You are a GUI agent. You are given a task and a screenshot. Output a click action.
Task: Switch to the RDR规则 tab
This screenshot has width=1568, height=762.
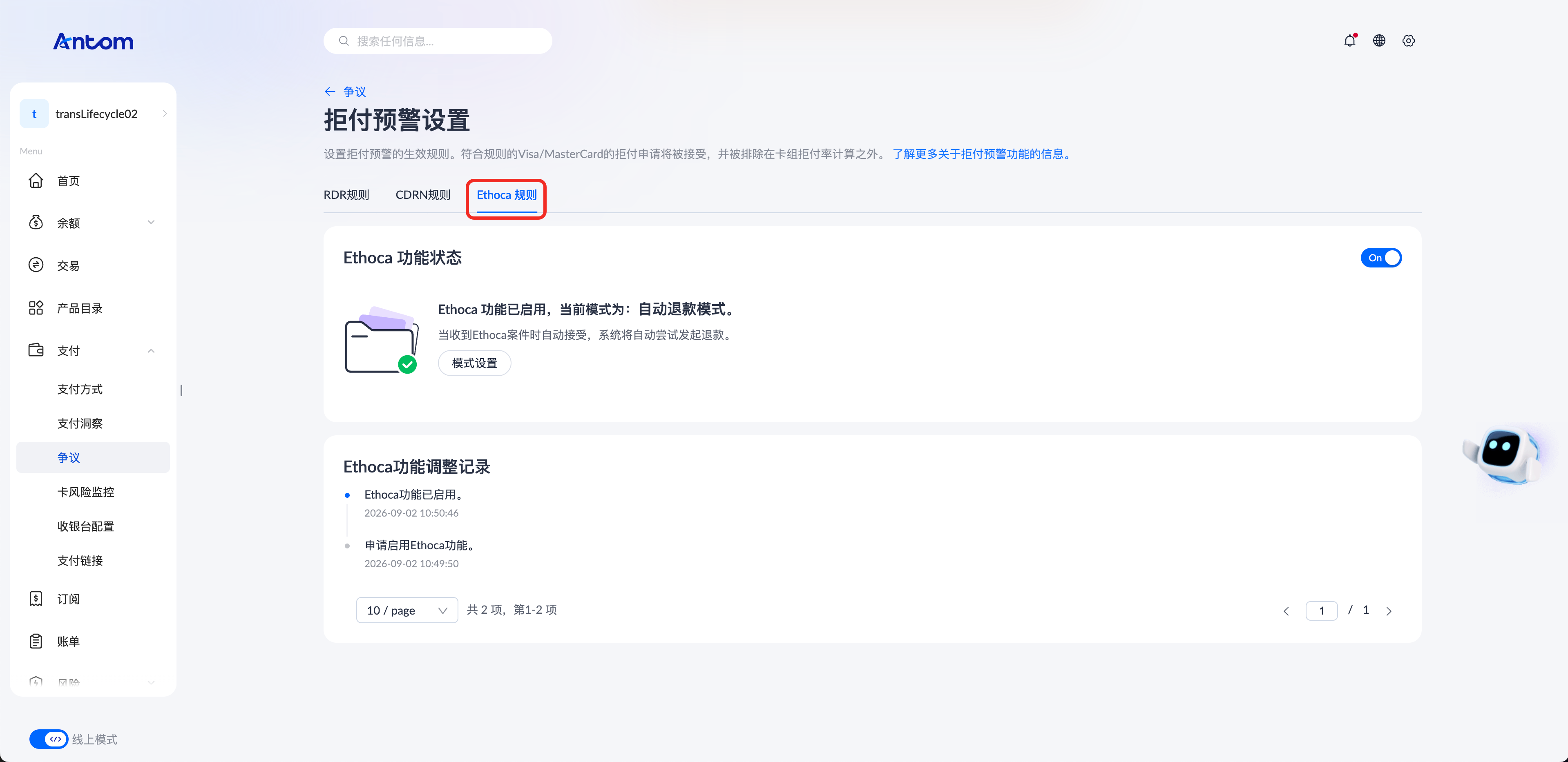coord(346,195)
